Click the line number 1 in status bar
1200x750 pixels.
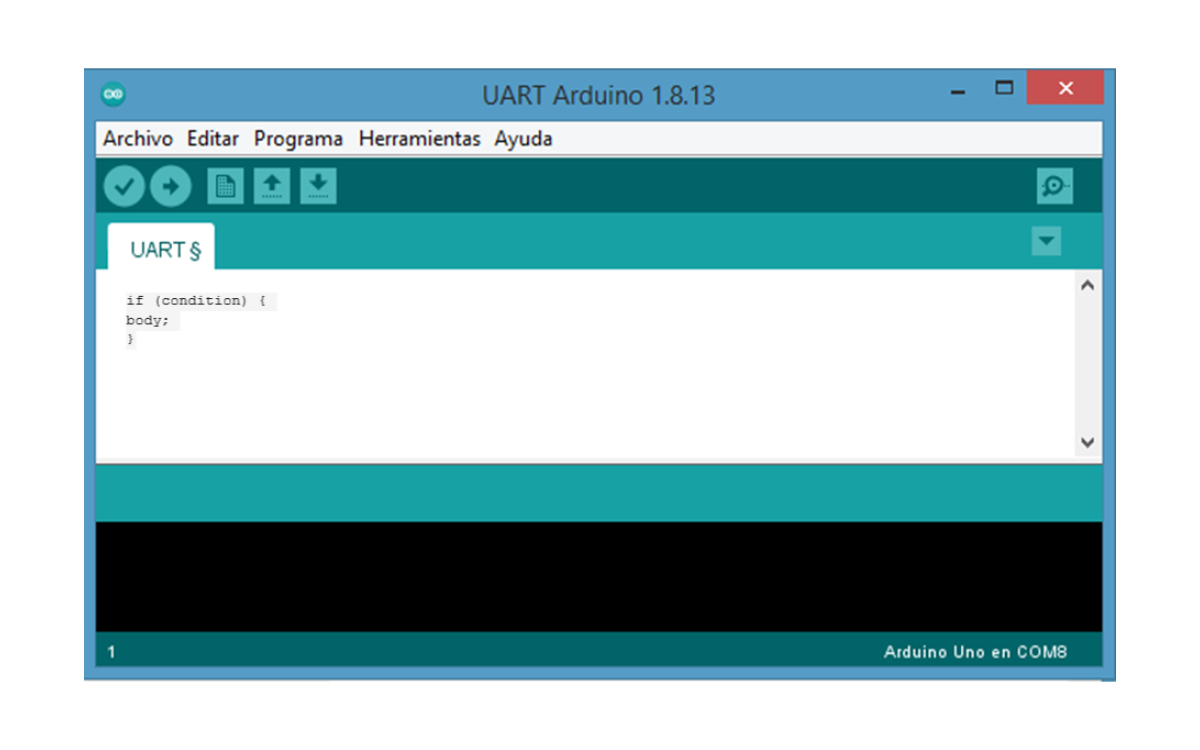click(x=111, y=652)
